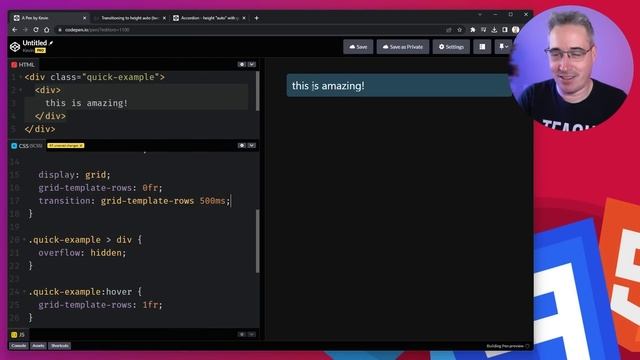Fold HTML line 2 nested div arrow
This screenshot has height=360, width=640.
[x=21, y=90]
